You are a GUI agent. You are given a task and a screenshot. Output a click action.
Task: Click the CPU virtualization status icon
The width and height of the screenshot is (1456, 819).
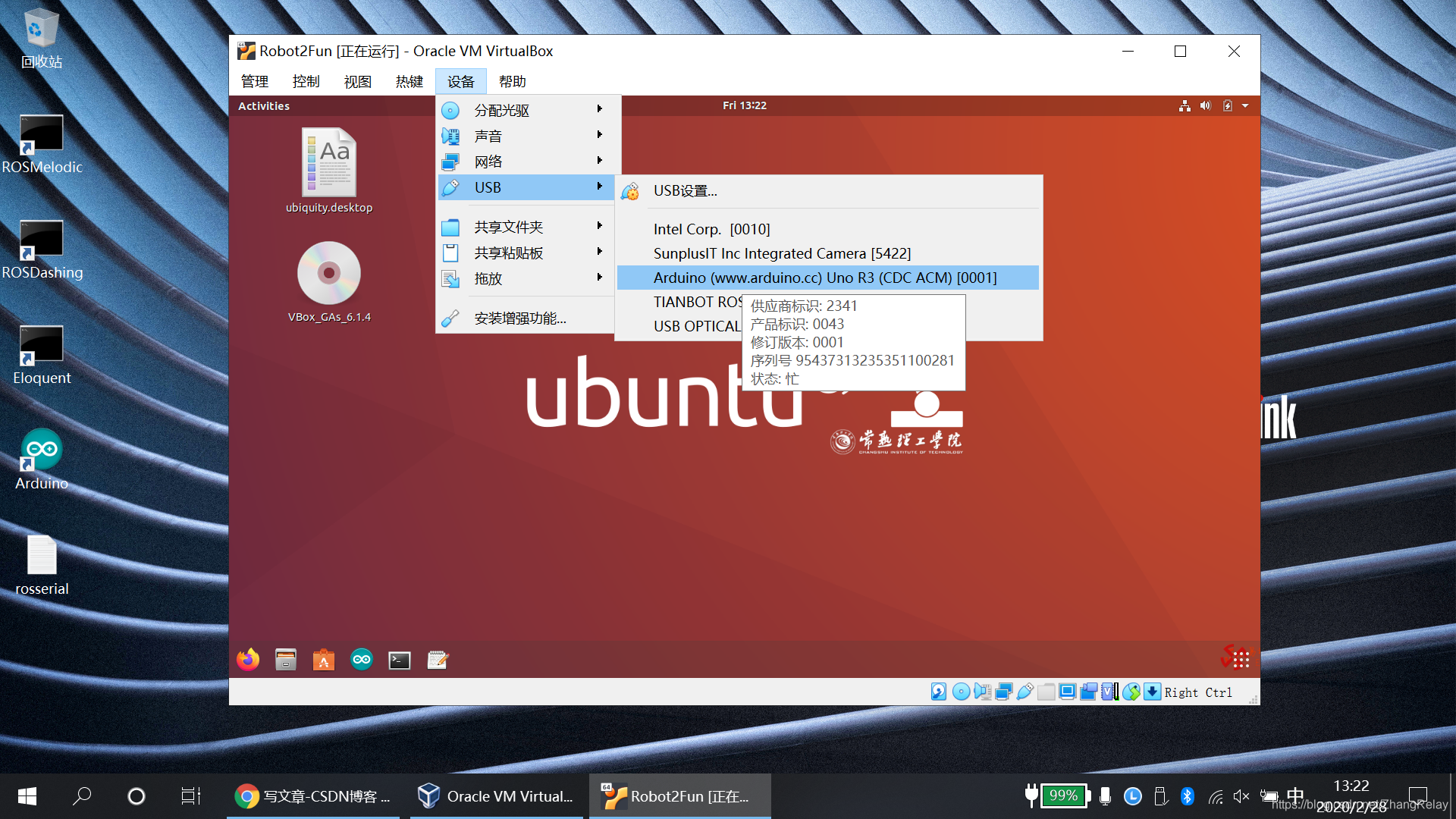[x=1109, y=692]
